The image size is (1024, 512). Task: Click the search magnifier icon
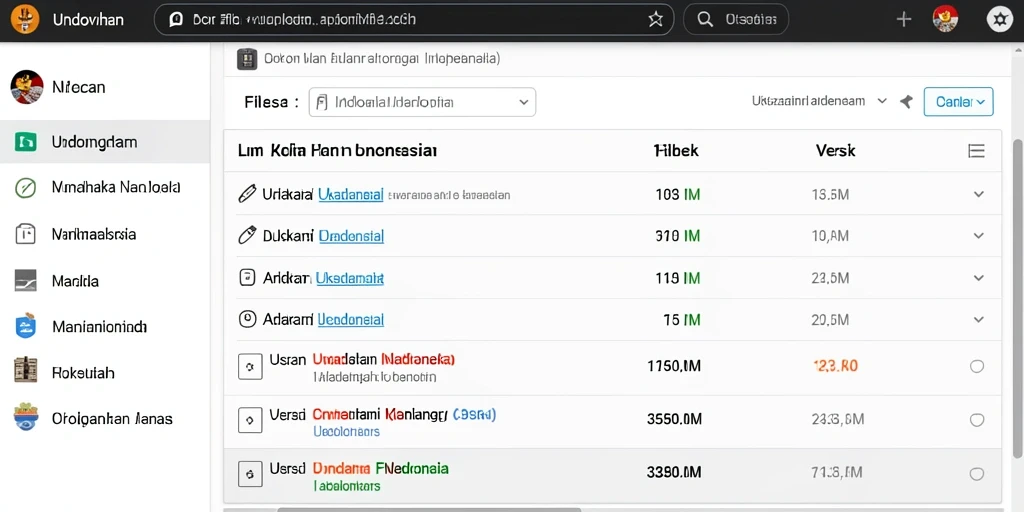click(x=705, y=20)
